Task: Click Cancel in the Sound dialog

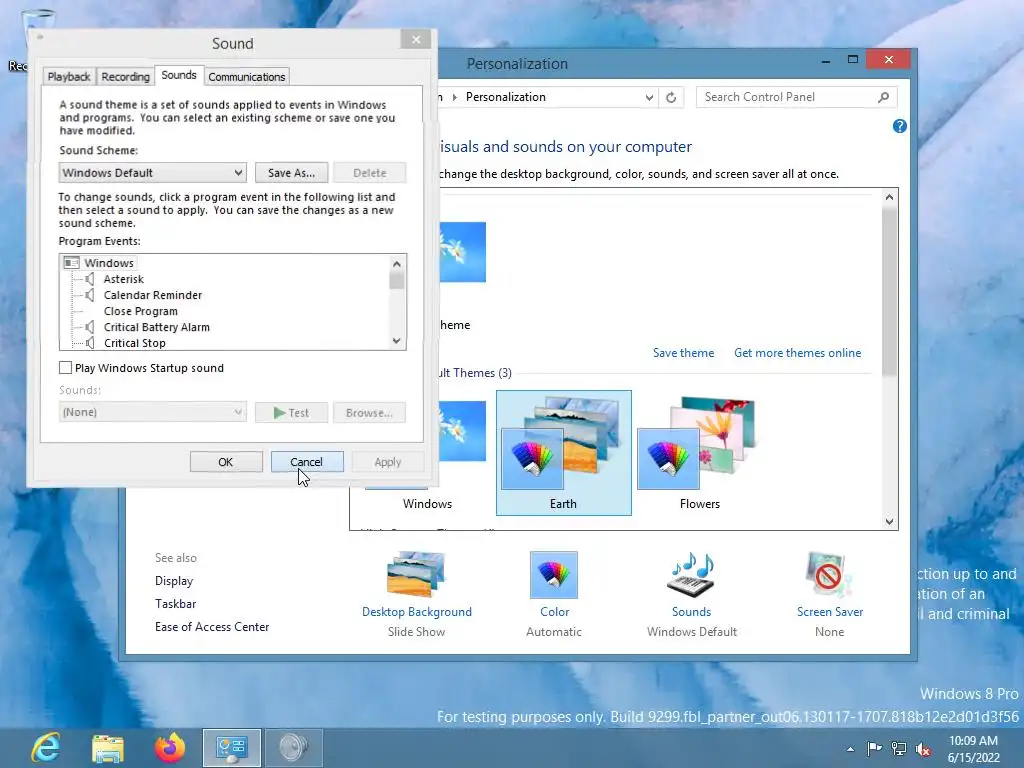Action: click(x=307, y=462)
